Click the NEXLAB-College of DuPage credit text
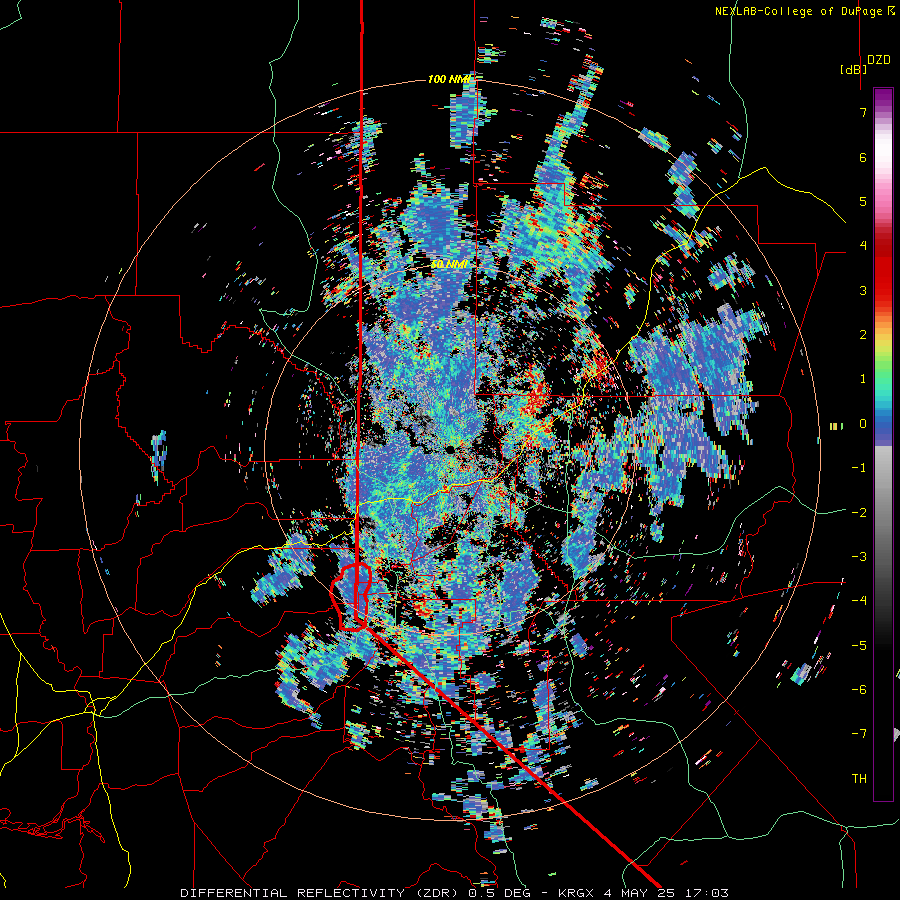900x900 pixels. coord(802,11)
